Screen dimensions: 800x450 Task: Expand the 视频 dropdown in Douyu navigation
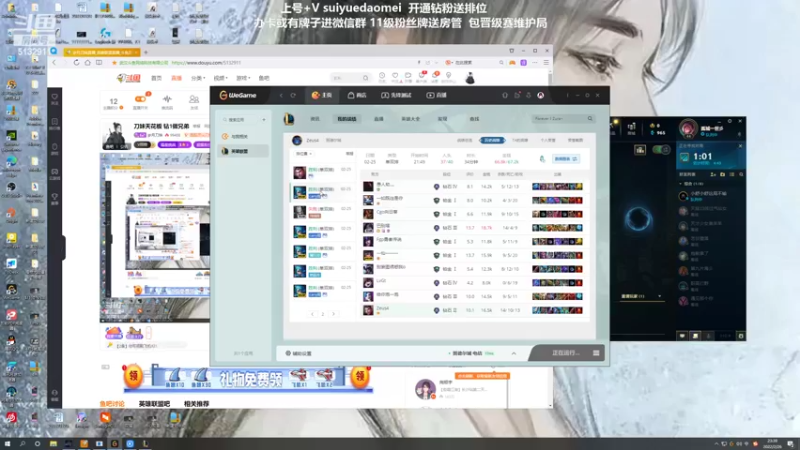click(220, 78)
